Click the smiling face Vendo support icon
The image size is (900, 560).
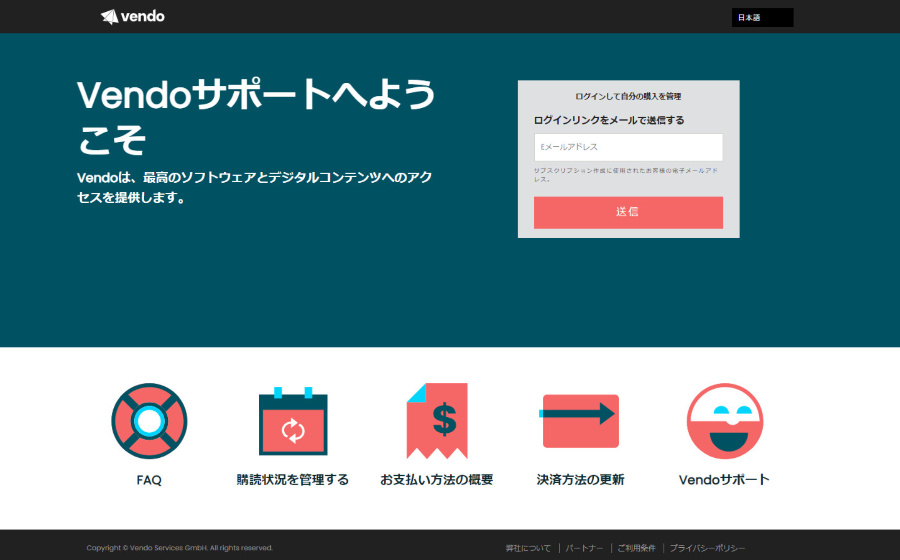coord(724,421)
